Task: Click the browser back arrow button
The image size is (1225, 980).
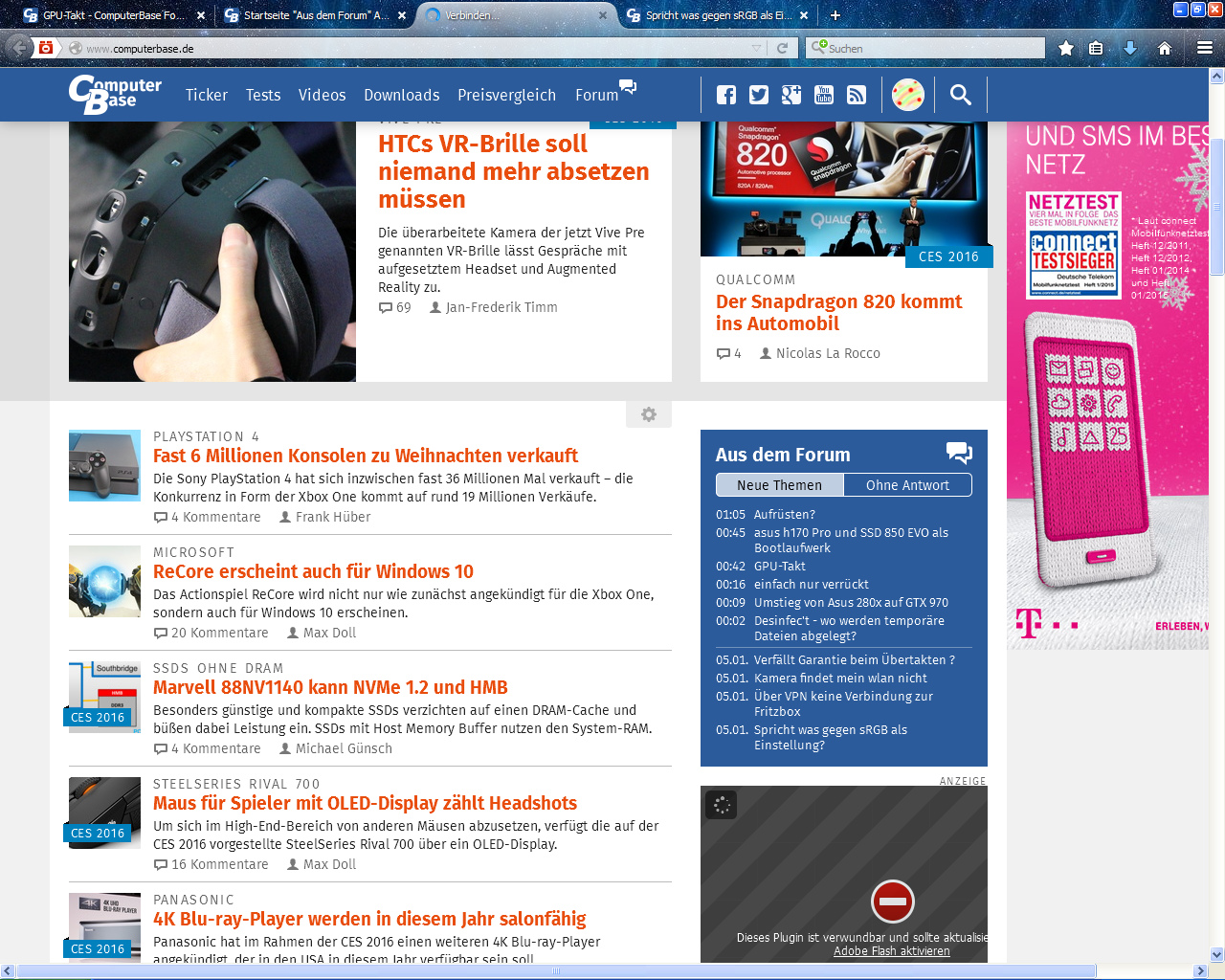Action: pyautogui.click(x=18, y=47)
